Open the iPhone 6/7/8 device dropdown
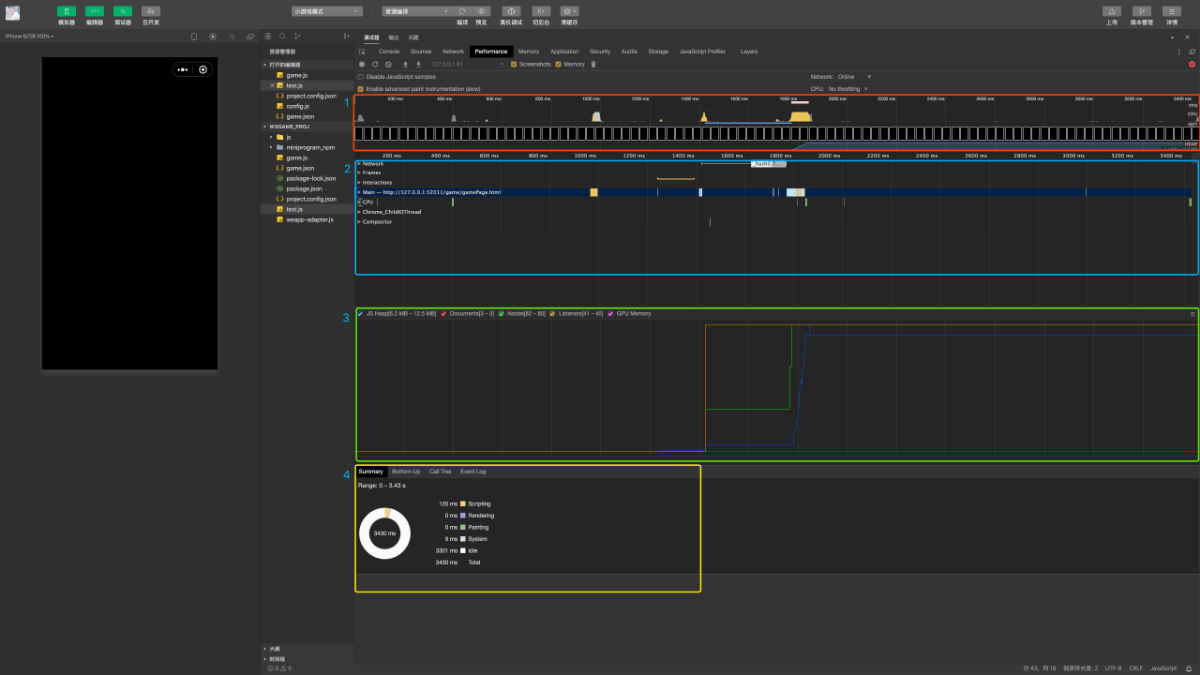1200x675 pixels. (x=30, y=36)
